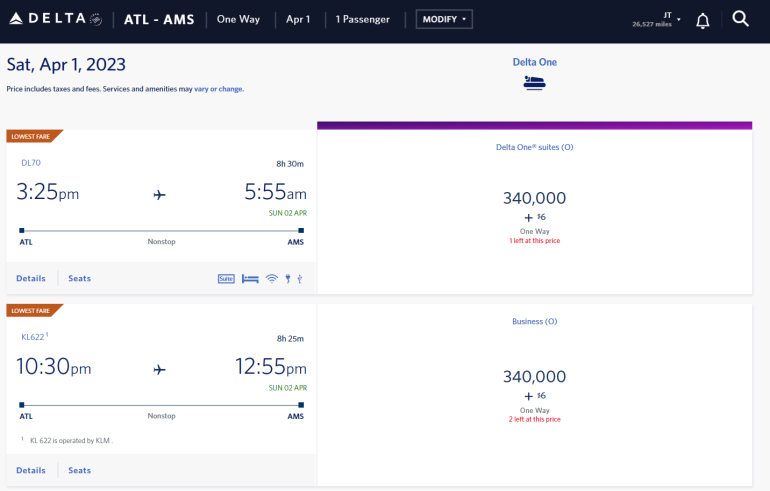Click the lie-flat bed amenity icon
Screen dimensions: 770x491
pos(250,279)
